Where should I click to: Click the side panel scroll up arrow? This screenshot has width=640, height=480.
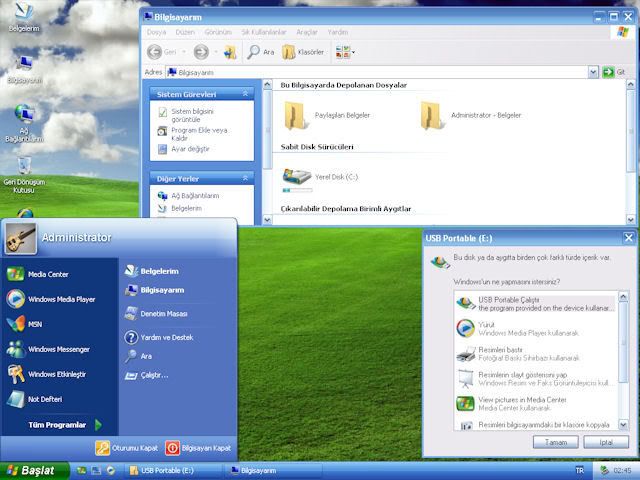[267, 84]
